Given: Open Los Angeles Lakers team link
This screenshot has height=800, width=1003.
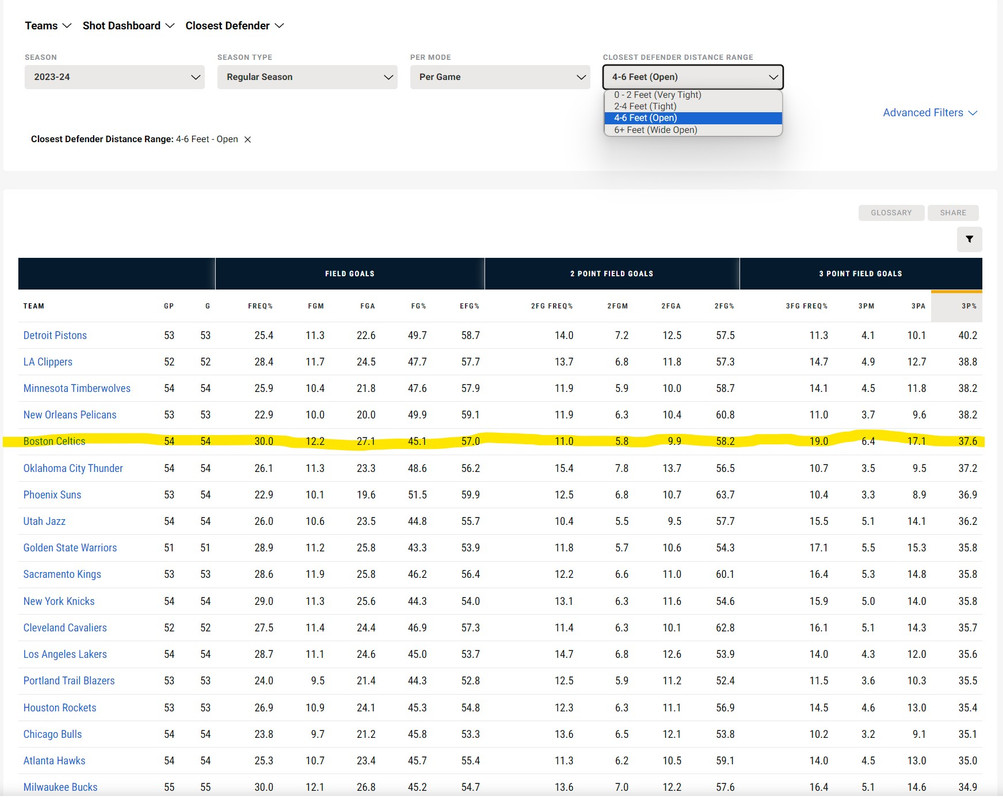Looking at the screenshot, I should coord(65,654).
